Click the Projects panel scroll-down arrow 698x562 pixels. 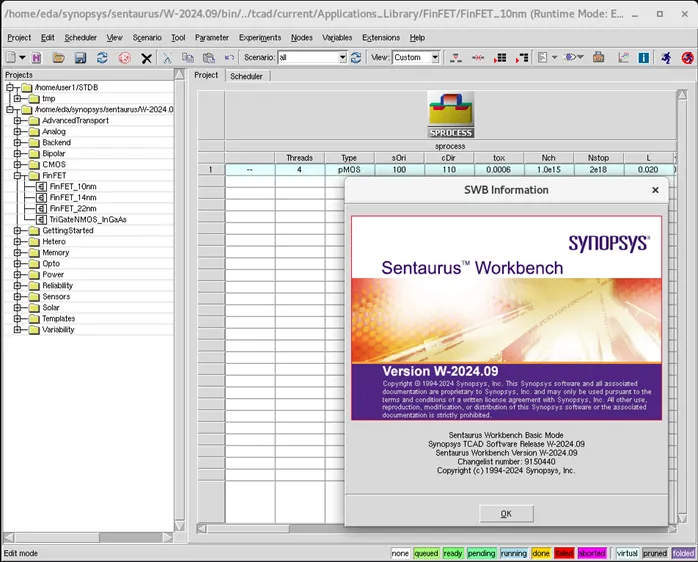179,526
